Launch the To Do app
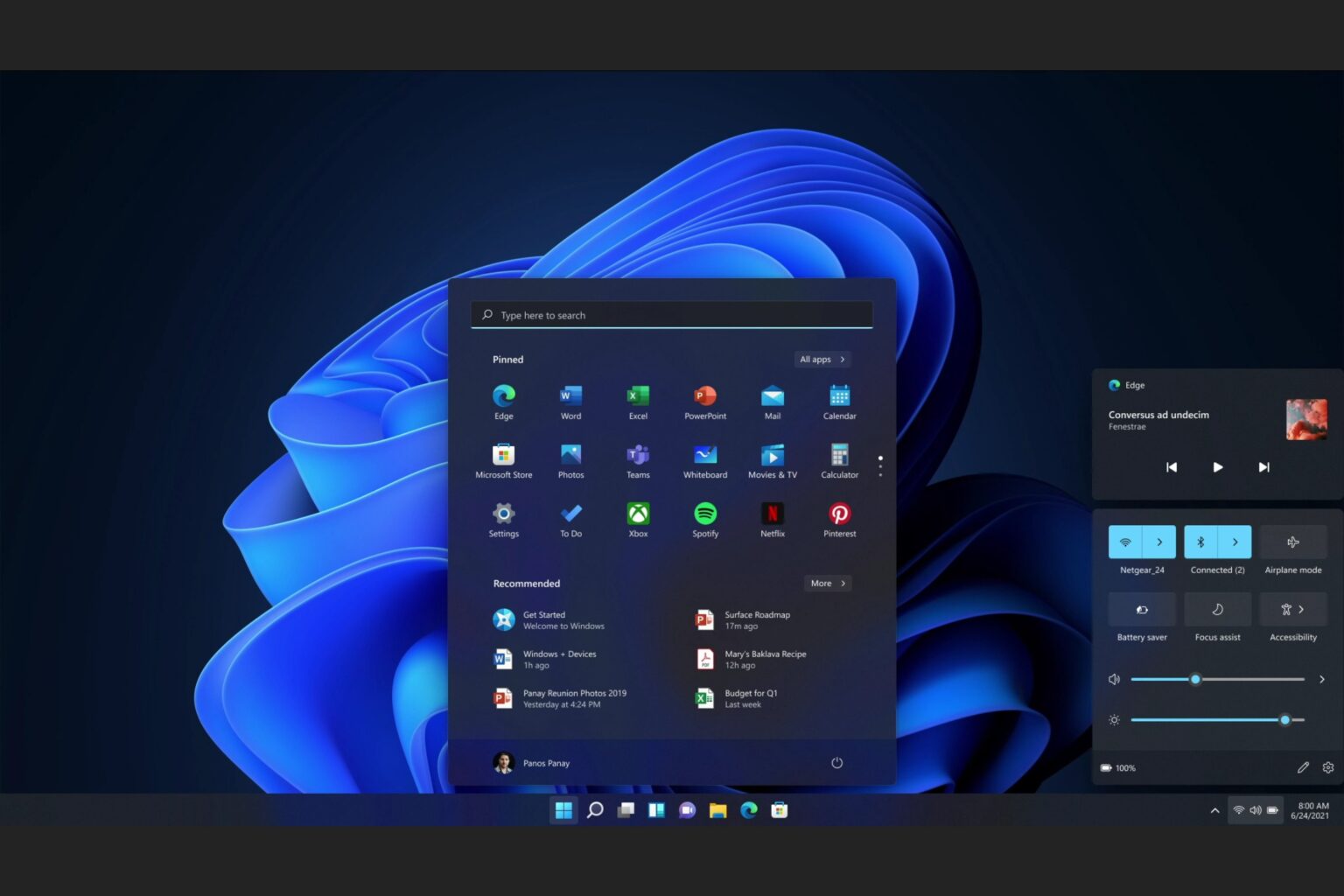The width and height of the screenshot is (1344, 896). tap(570, 519)
